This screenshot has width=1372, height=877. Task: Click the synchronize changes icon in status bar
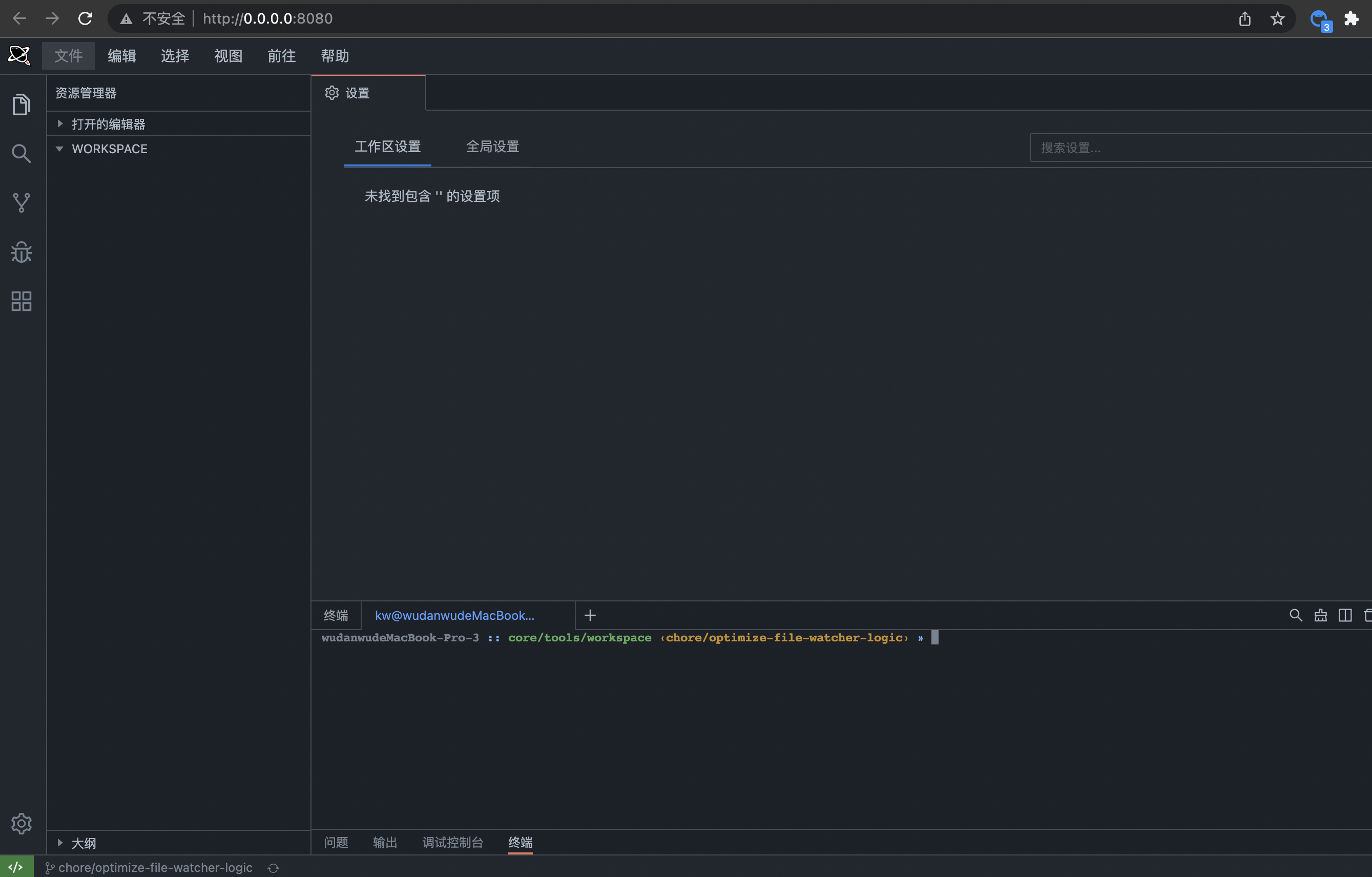point(273,868)
